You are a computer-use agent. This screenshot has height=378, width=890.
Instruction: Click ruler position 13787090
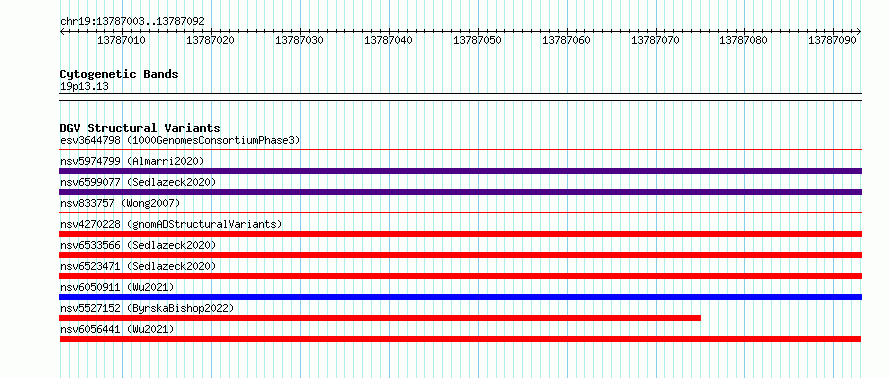833,40
